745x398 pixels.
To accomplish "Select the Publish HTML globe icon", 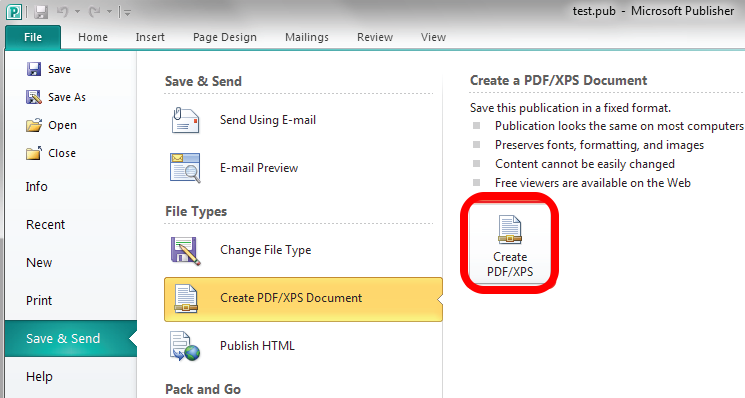I will coord(185,346).
